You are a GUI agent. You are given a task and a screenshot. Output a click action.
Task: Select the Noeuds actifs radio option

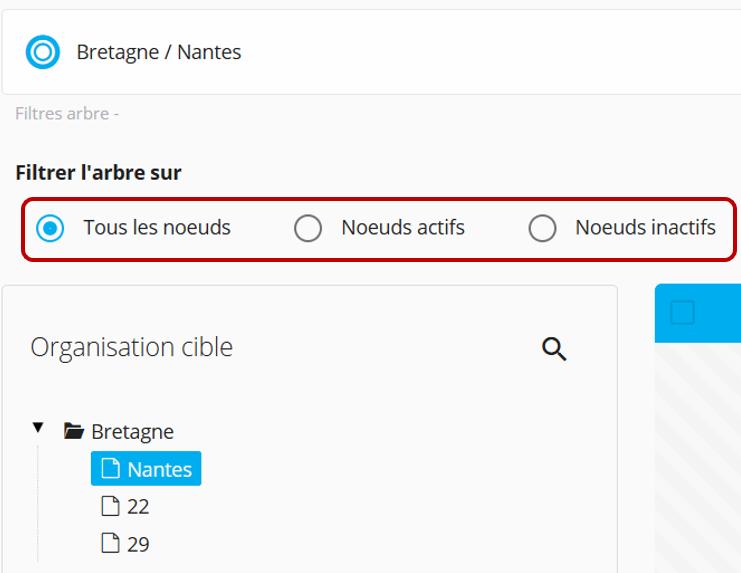pos(308,228)
